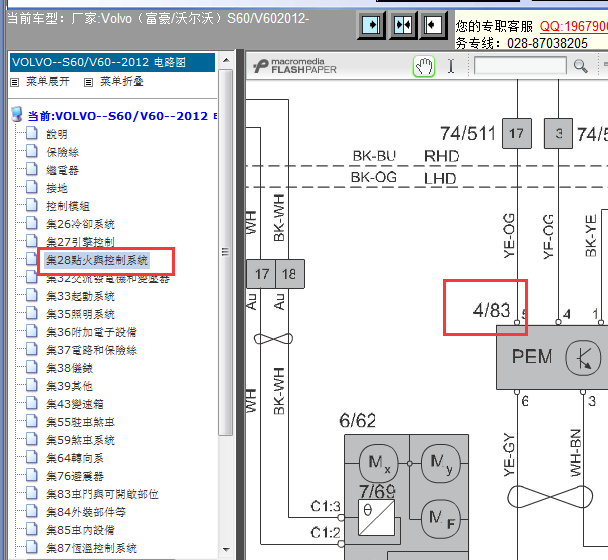Click the tree panel scroll-up arrow
This screenshot has width=608, height=560.
226,60
